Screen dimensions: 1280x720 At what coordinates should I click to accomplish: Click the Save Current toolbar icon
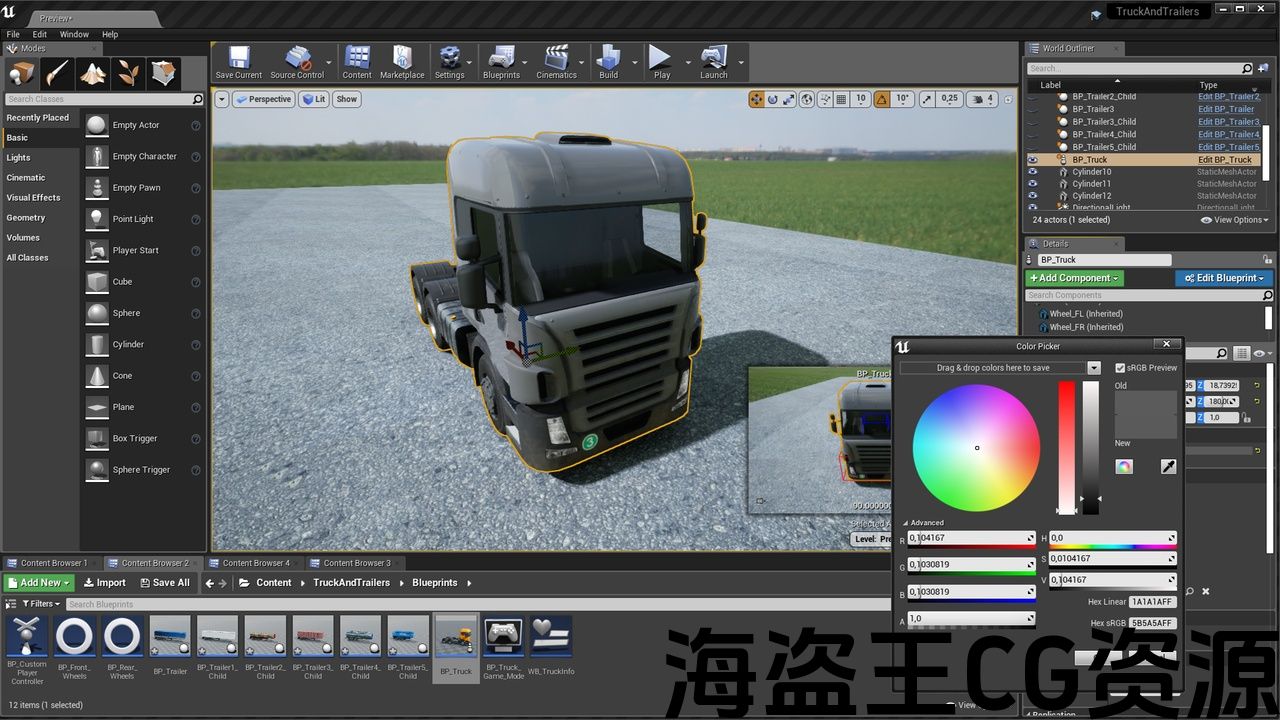click(x=238, y=62)
